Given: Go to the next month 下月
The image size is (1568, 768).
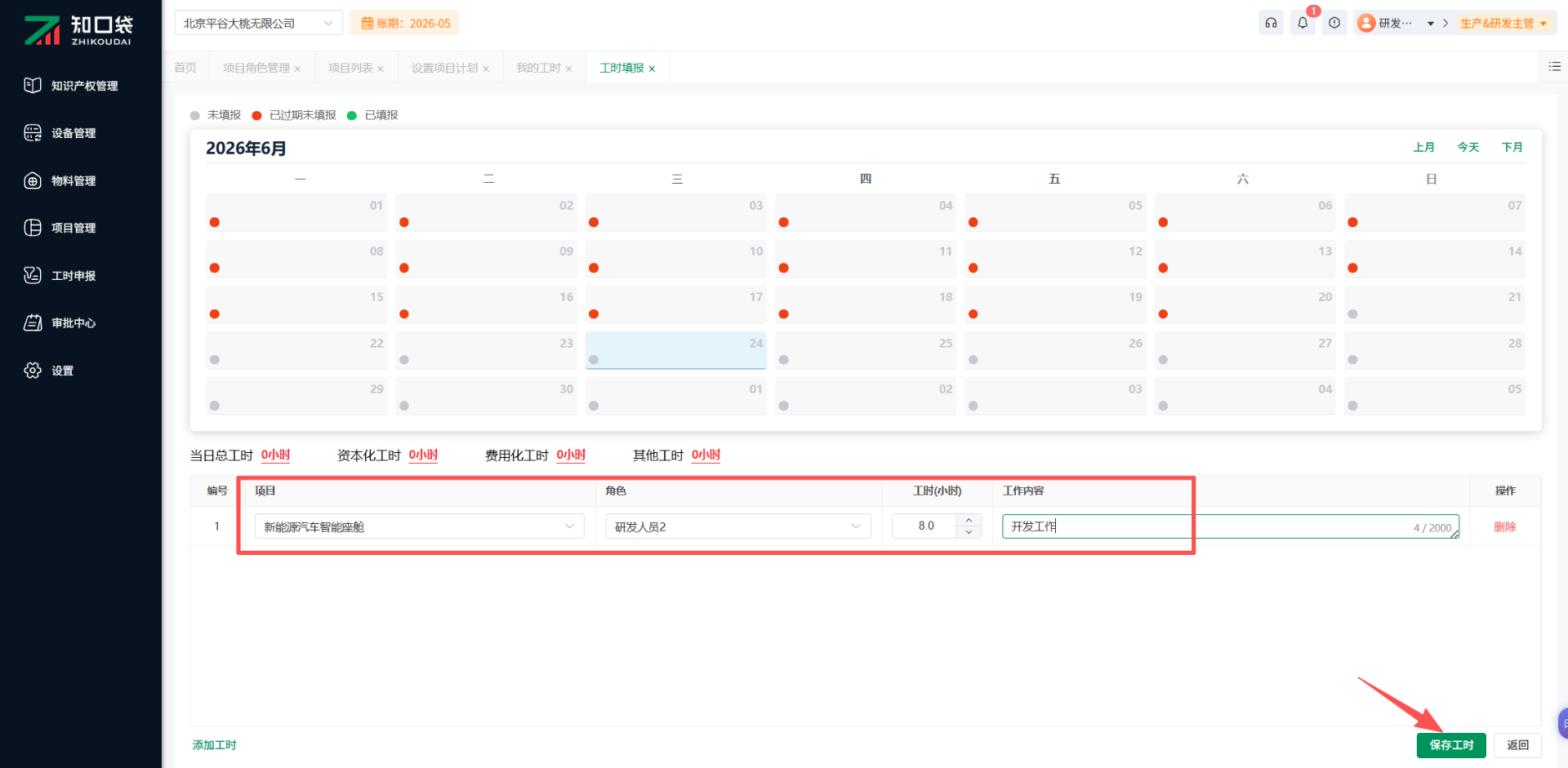Looking at the screenshot, I should pyautogui.click(x=1512, y=147).
